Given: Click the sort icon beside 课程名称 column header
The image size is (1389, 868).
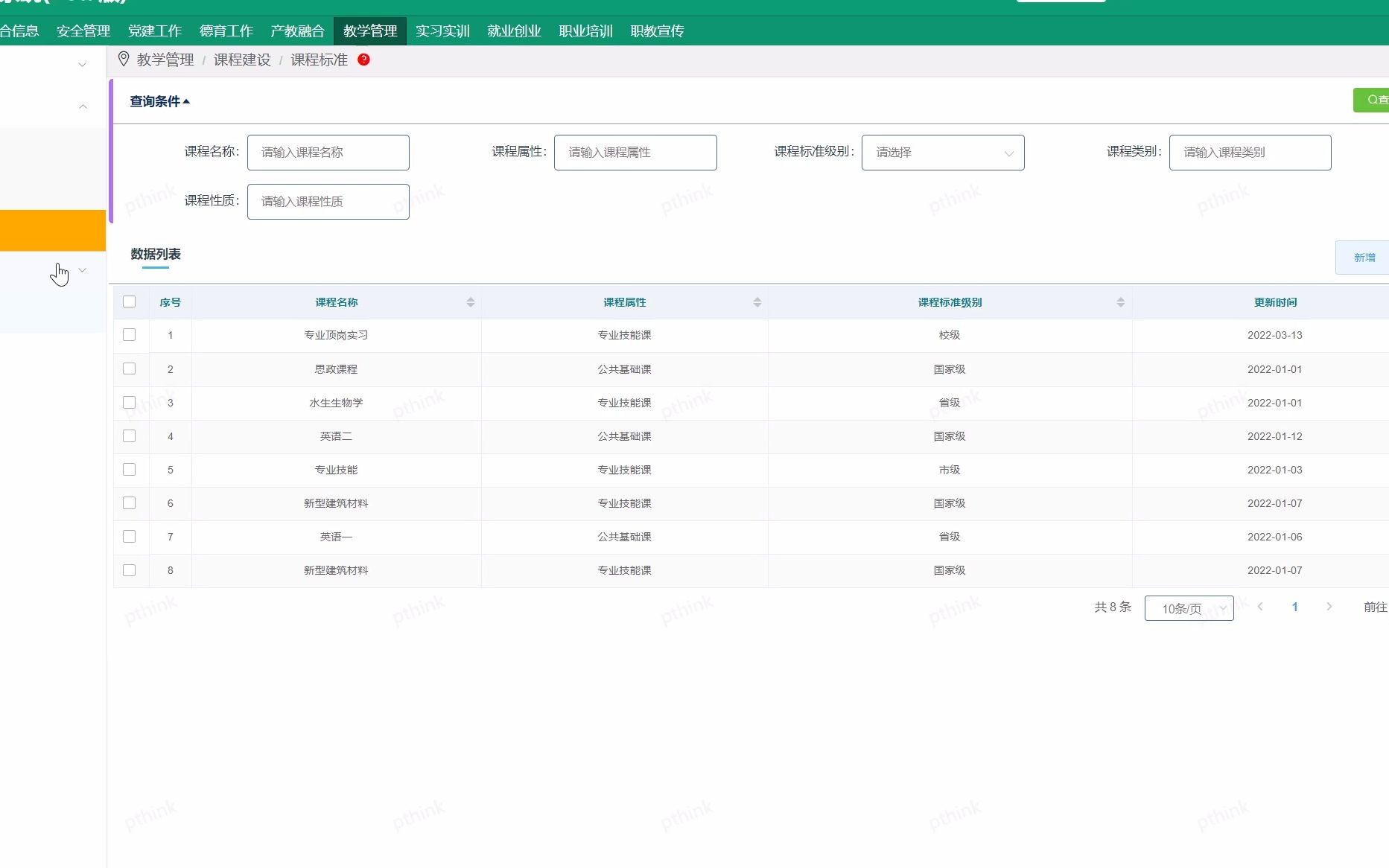Looking at the screenshot, I should tap(470, 302).
